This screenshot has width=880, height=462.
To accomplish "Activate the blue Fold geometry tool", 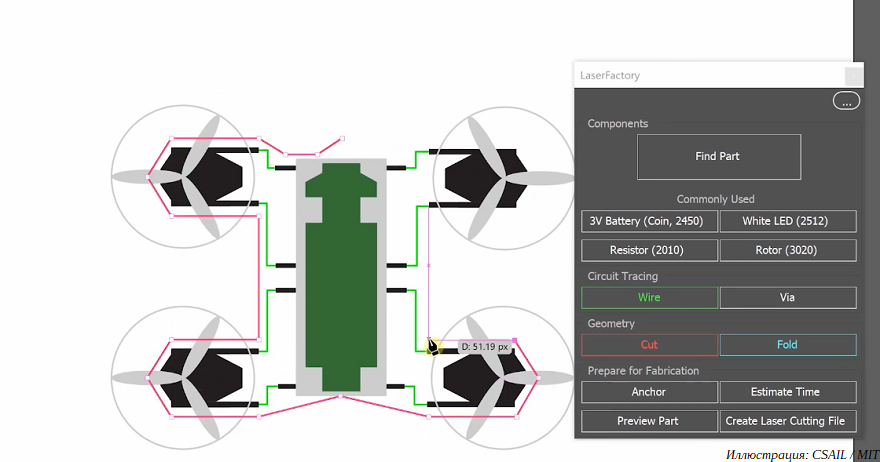I will (x=788, y=345).
